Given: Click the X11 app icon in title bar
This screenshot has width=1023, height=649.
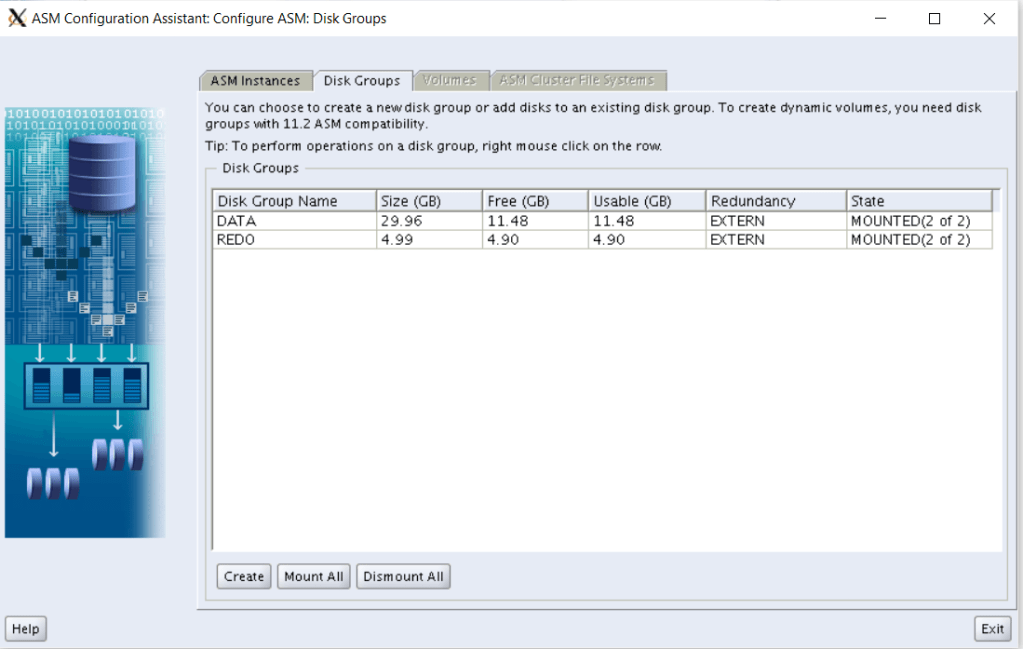Looking at the screenshot, I should click(x=17, y=18).
